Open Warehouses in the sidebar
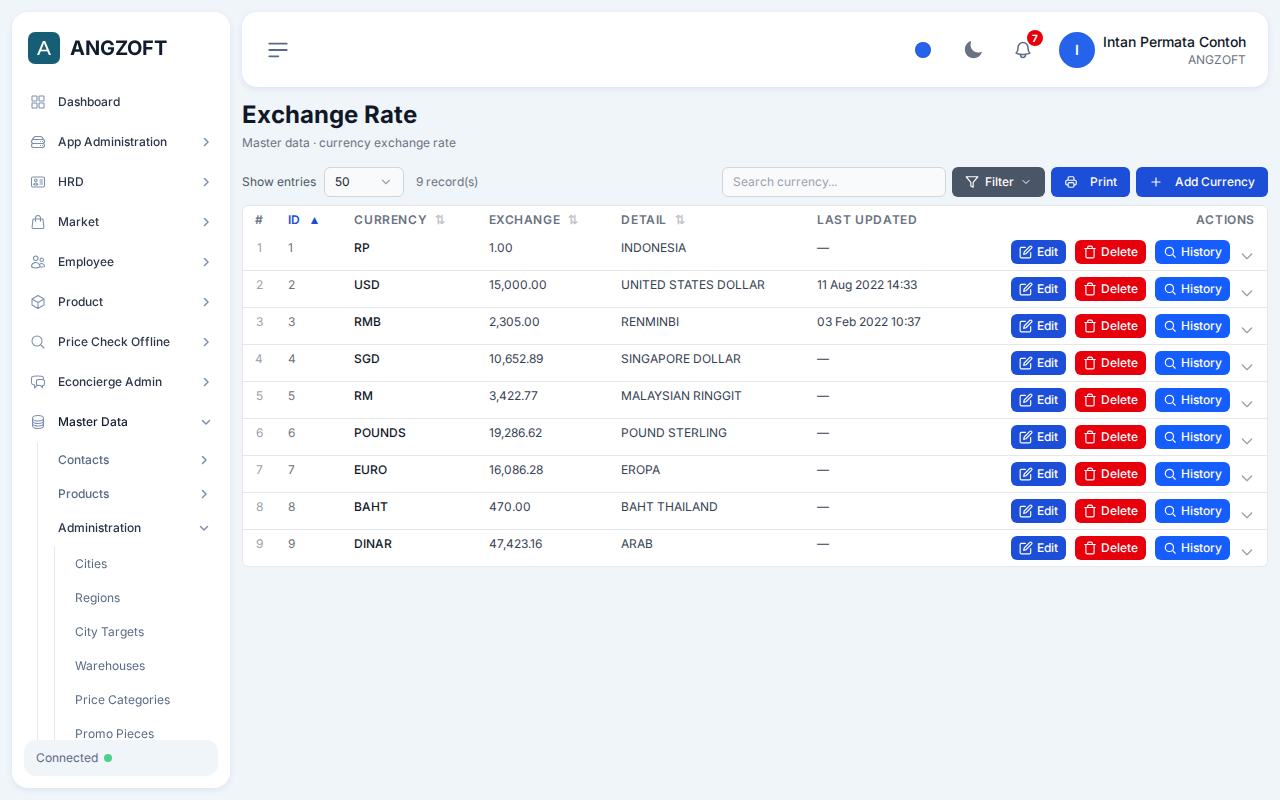Screen dimensions: 1280x800 coord(110,666)
